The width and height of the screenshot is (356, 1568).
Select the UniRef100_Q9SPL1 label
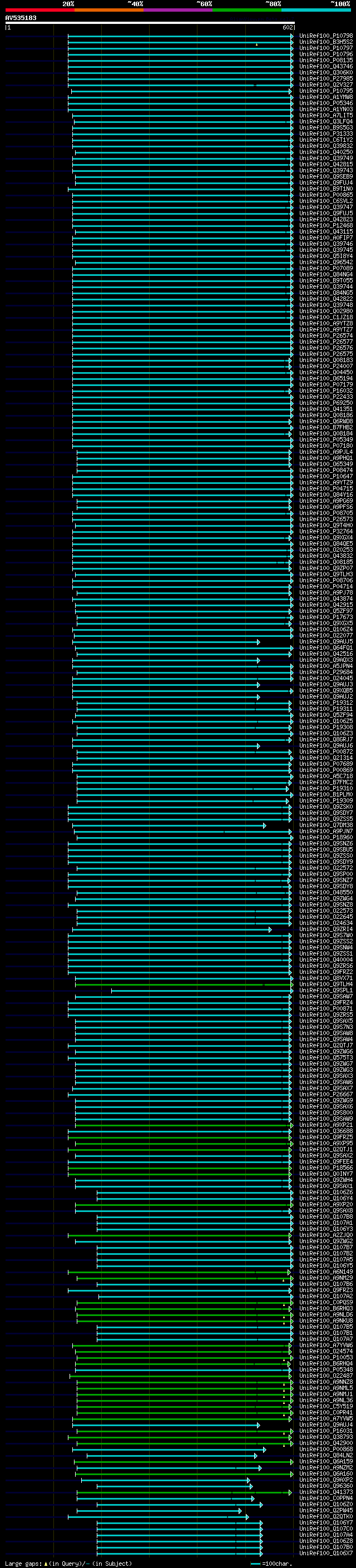coord(326,990)
